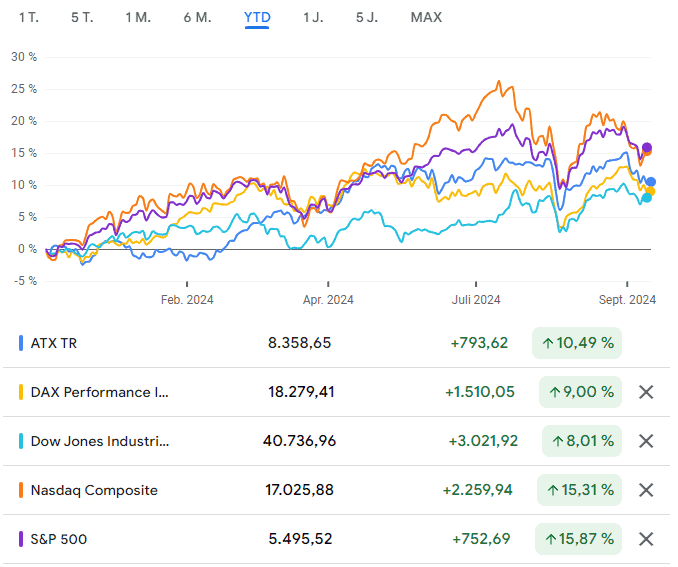Image resolution: width=678 pixels, height=567 pixels.
Task: Click the 30 % axis label
Action: pos(24,57)
